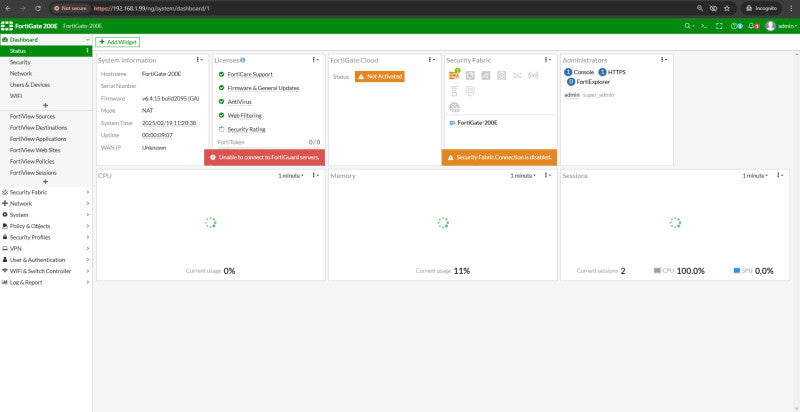Viewport: 800px width, 412px height.
Task: Click the first orange Security Fabric icon
Action: (x=454, y=75)
